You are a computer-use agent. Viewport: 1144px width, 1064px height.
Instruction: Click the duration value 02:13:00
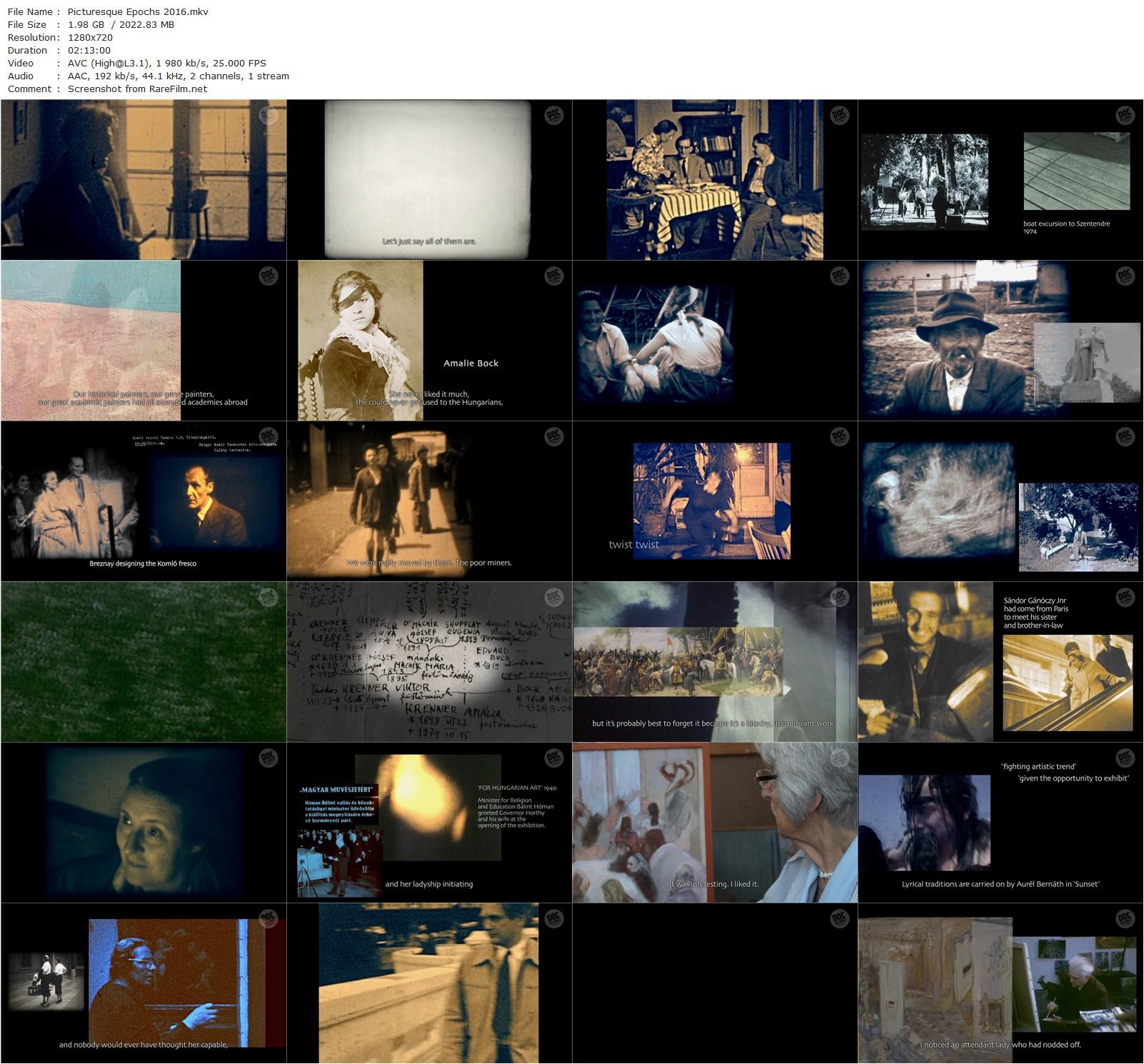[x=89, y=50]
